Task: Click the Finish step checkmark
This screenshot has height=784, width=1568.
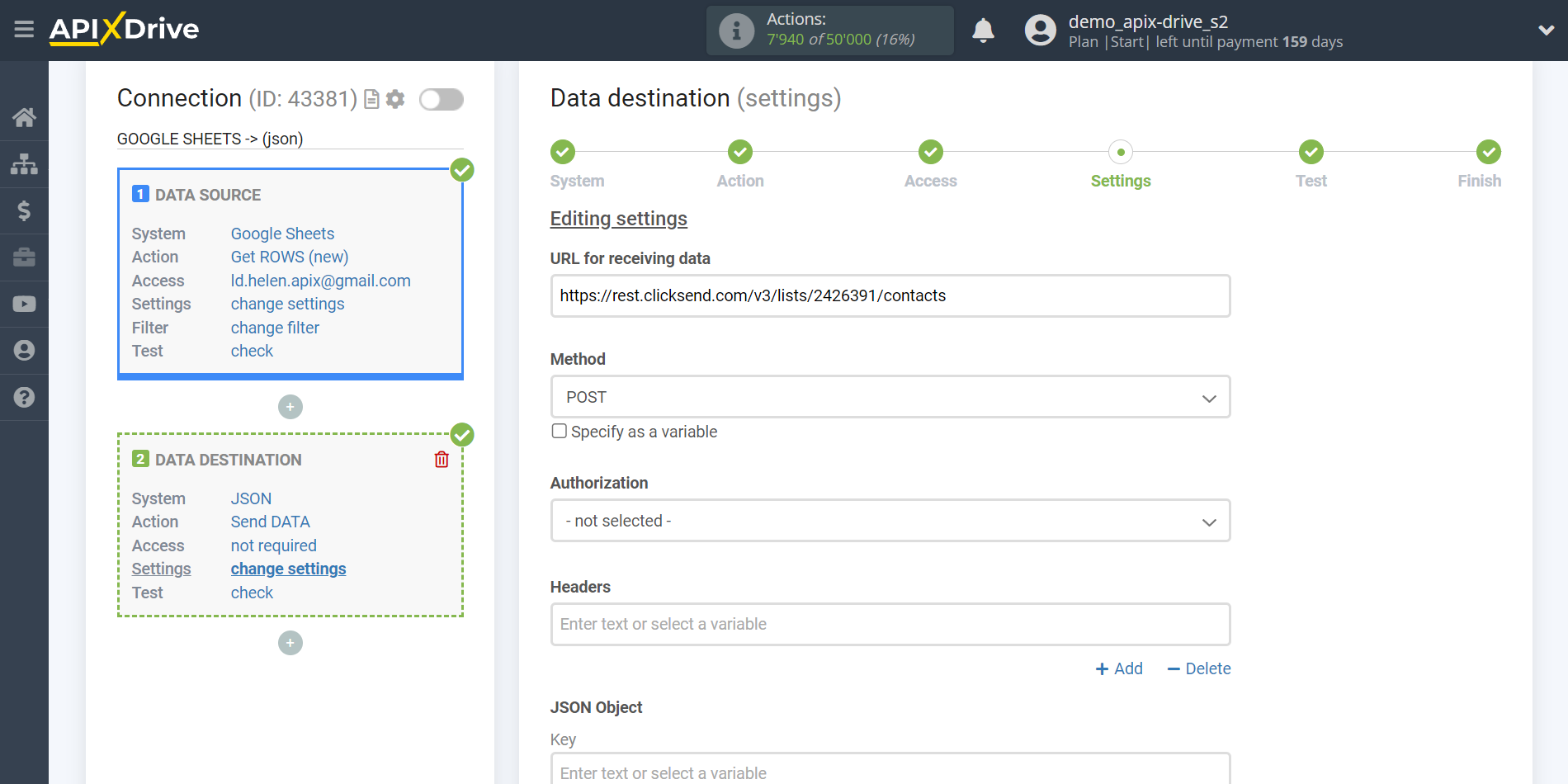Action: pyautogui.click(x=1489, y=152)
